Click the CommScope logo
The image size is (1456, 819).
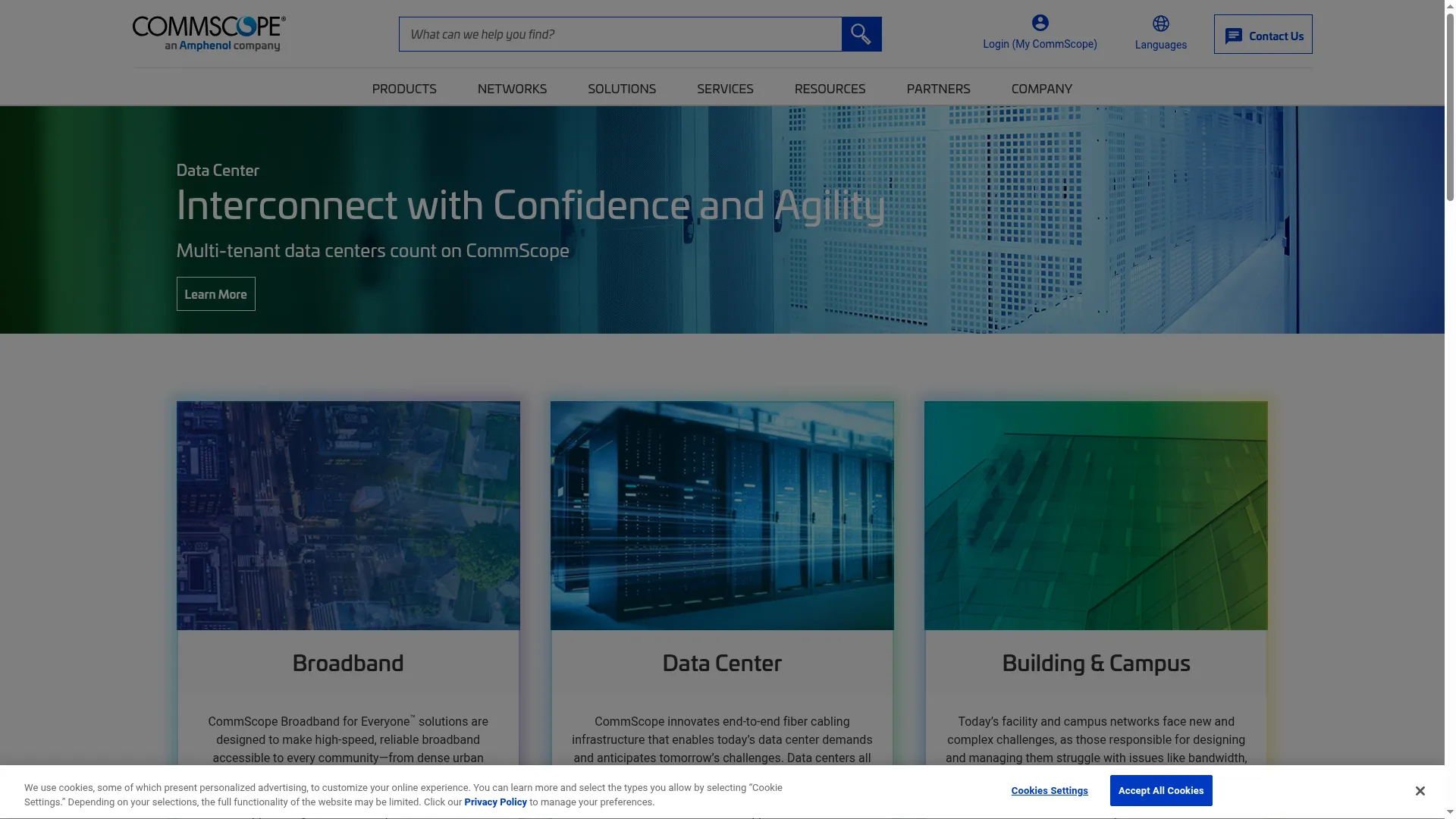209,33
